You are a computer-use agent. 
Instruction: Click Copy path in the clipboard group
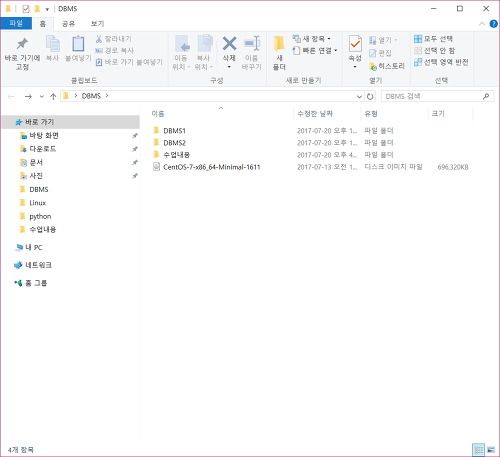tap(114, 50)
